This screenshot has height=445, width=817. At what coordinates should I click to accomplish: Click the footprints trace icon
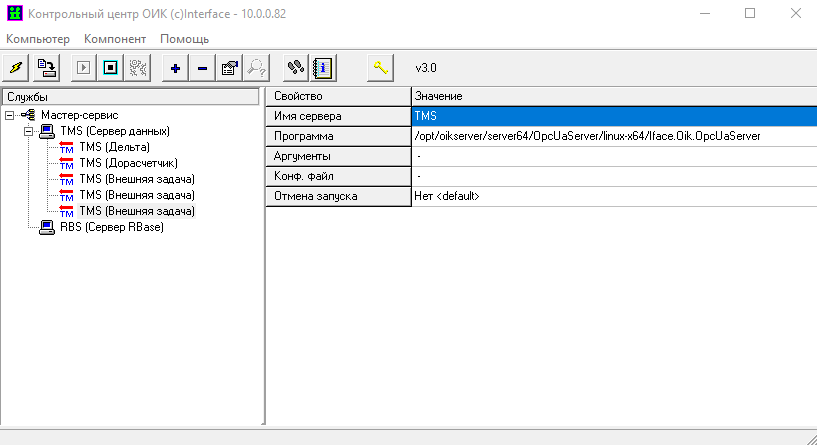pyautogui.click(x=295, y=68)
